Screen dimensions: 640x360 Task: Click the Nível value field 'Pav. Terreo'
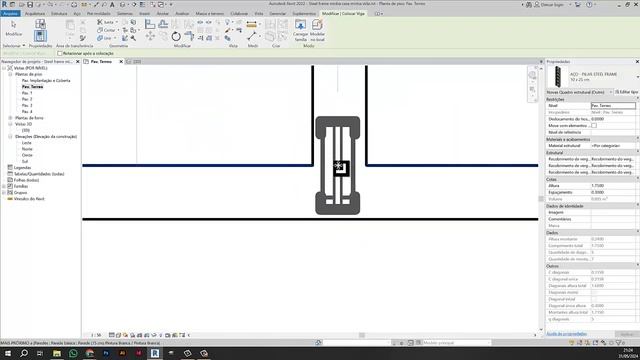tap(613, 106)
